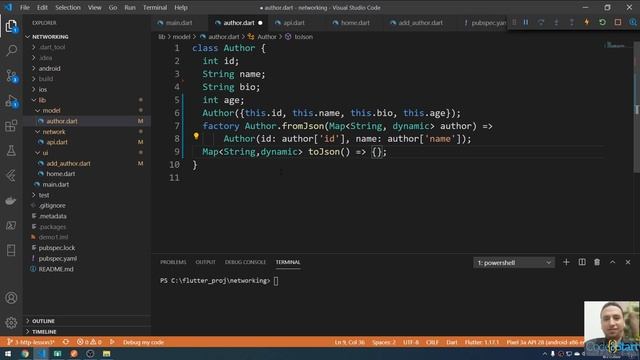Click the git branch http-lesson3 status
640x360 pixels.
(31, 342)
